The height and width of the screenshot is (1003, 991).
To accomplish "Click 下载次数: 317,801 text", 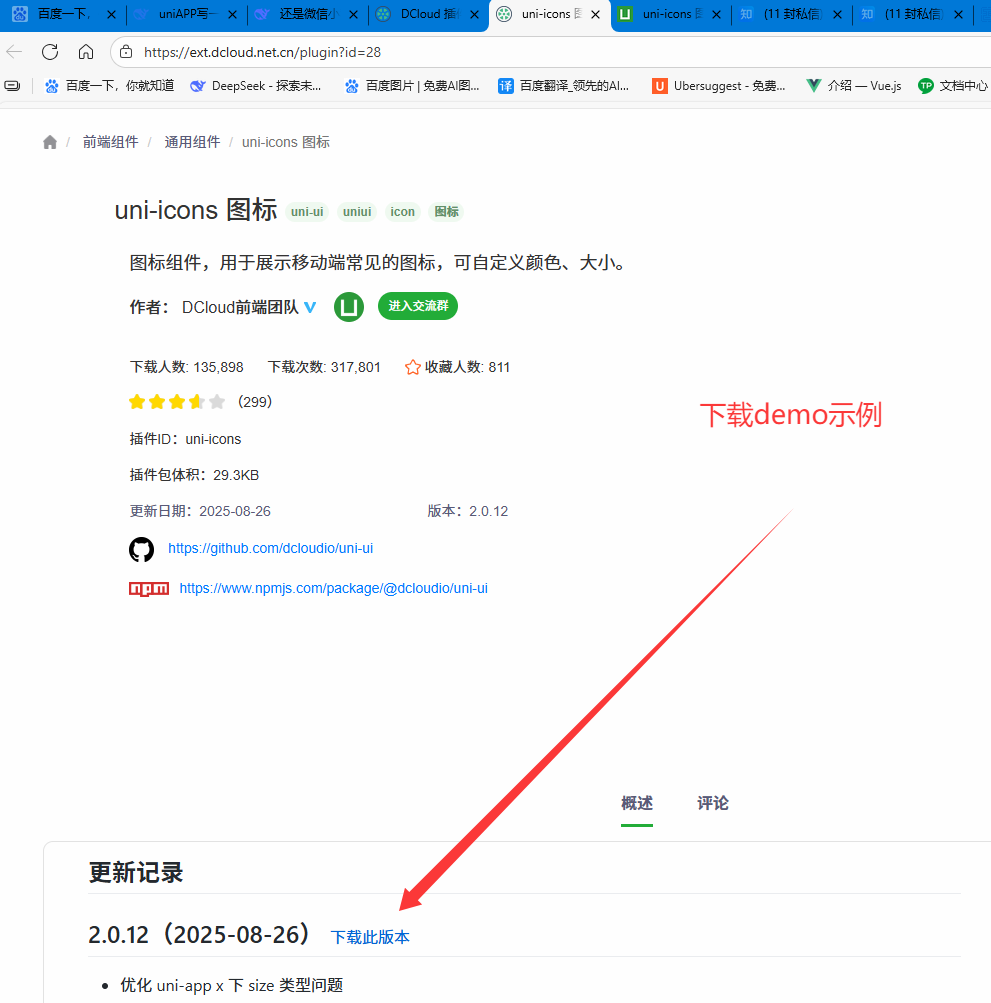I will point(324,367).
